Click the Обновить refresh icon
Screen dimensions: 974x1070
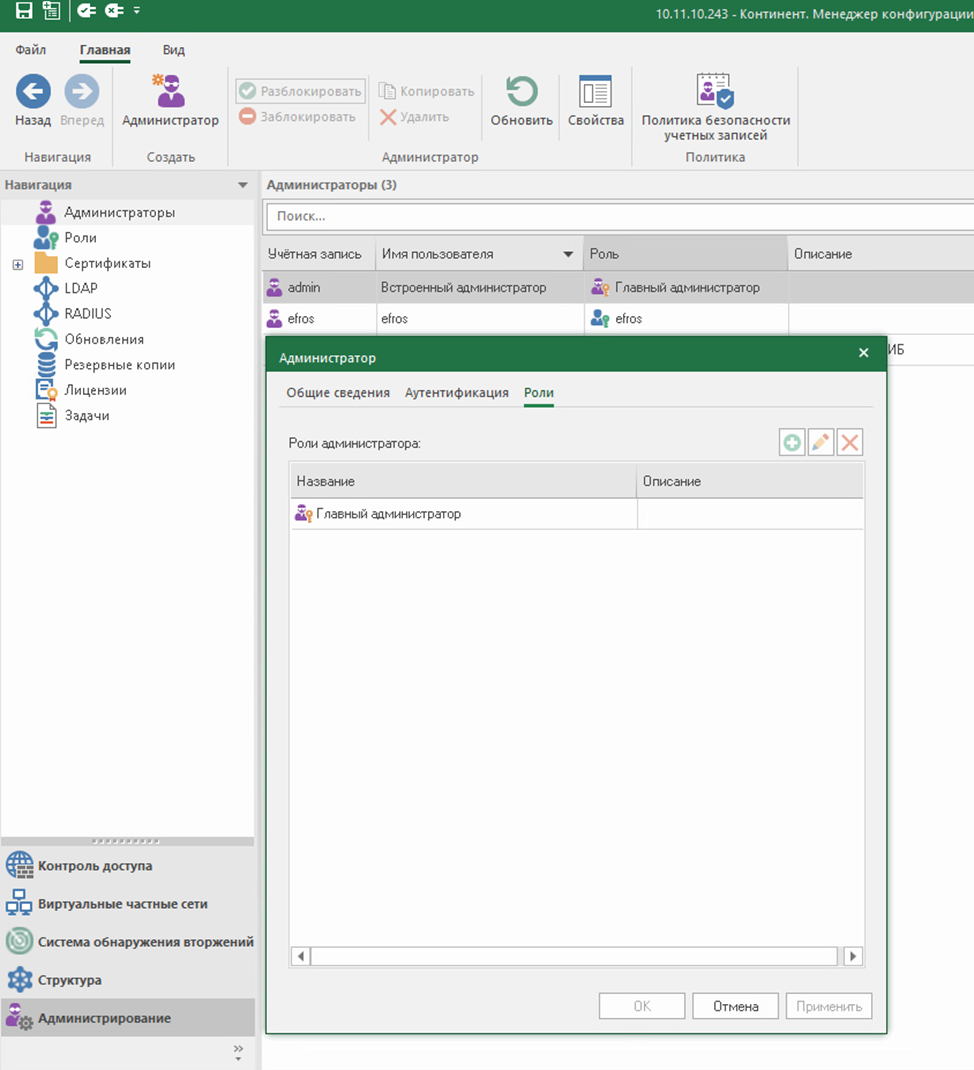(x=521, y=91)
